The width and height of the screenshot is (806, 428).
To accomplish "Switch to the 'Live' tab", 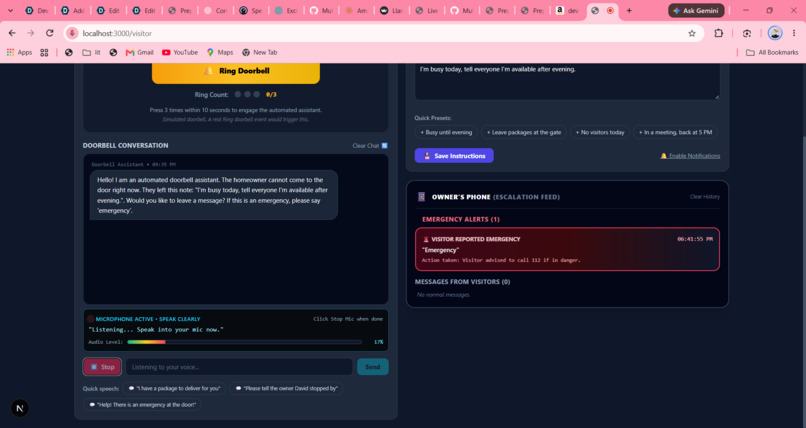I will click(x=427, y=10).
